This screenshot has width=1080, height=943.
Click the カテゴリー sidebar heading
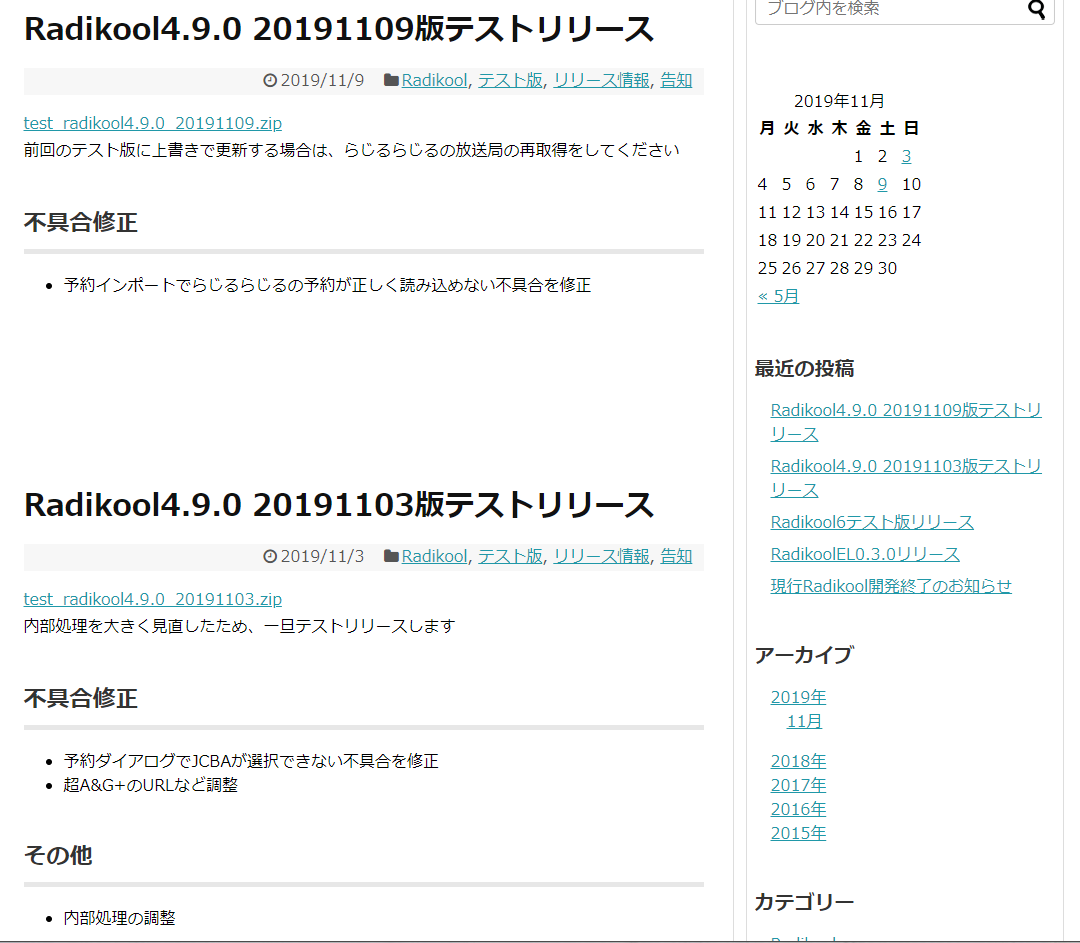tap(804, 902)
